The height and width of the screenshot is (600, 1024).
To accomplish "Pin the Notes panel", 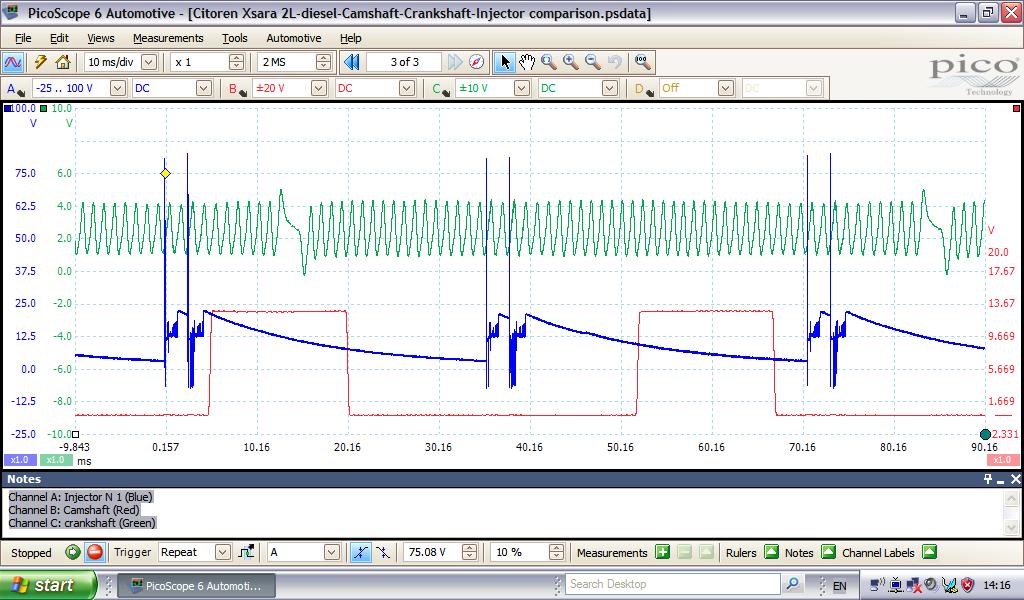I will tap(987, 479).
